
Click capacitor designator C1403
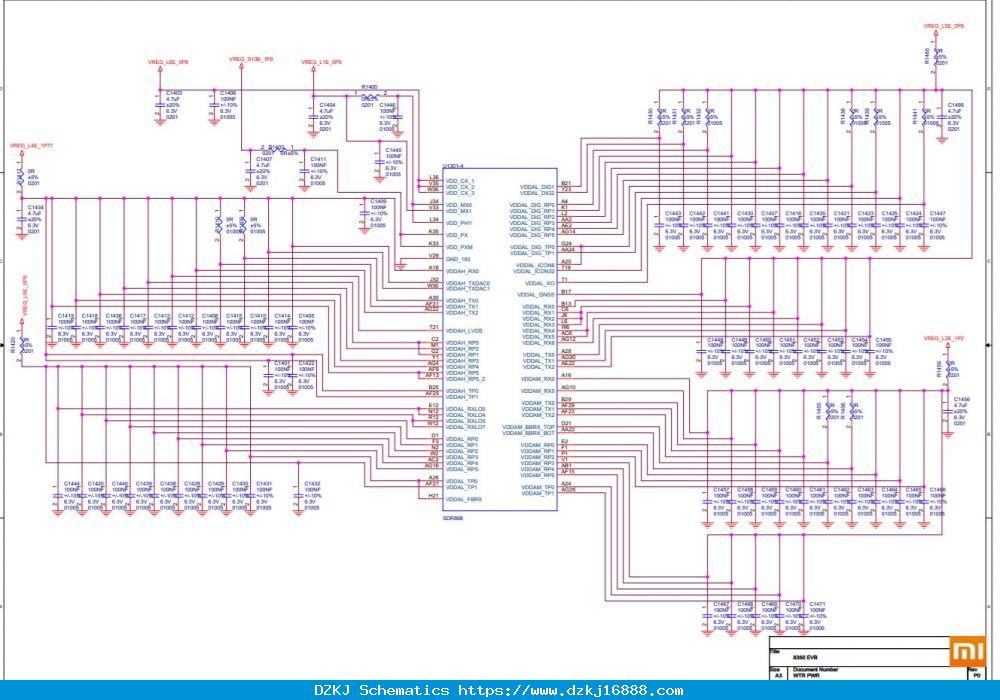point(173,93)
